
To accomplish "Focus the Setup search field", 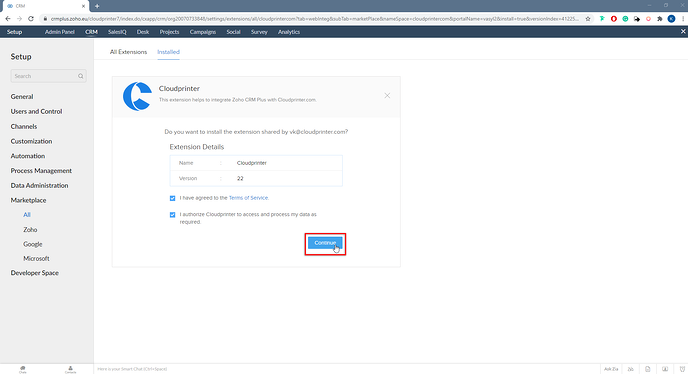I will click(x=48, y=76).
